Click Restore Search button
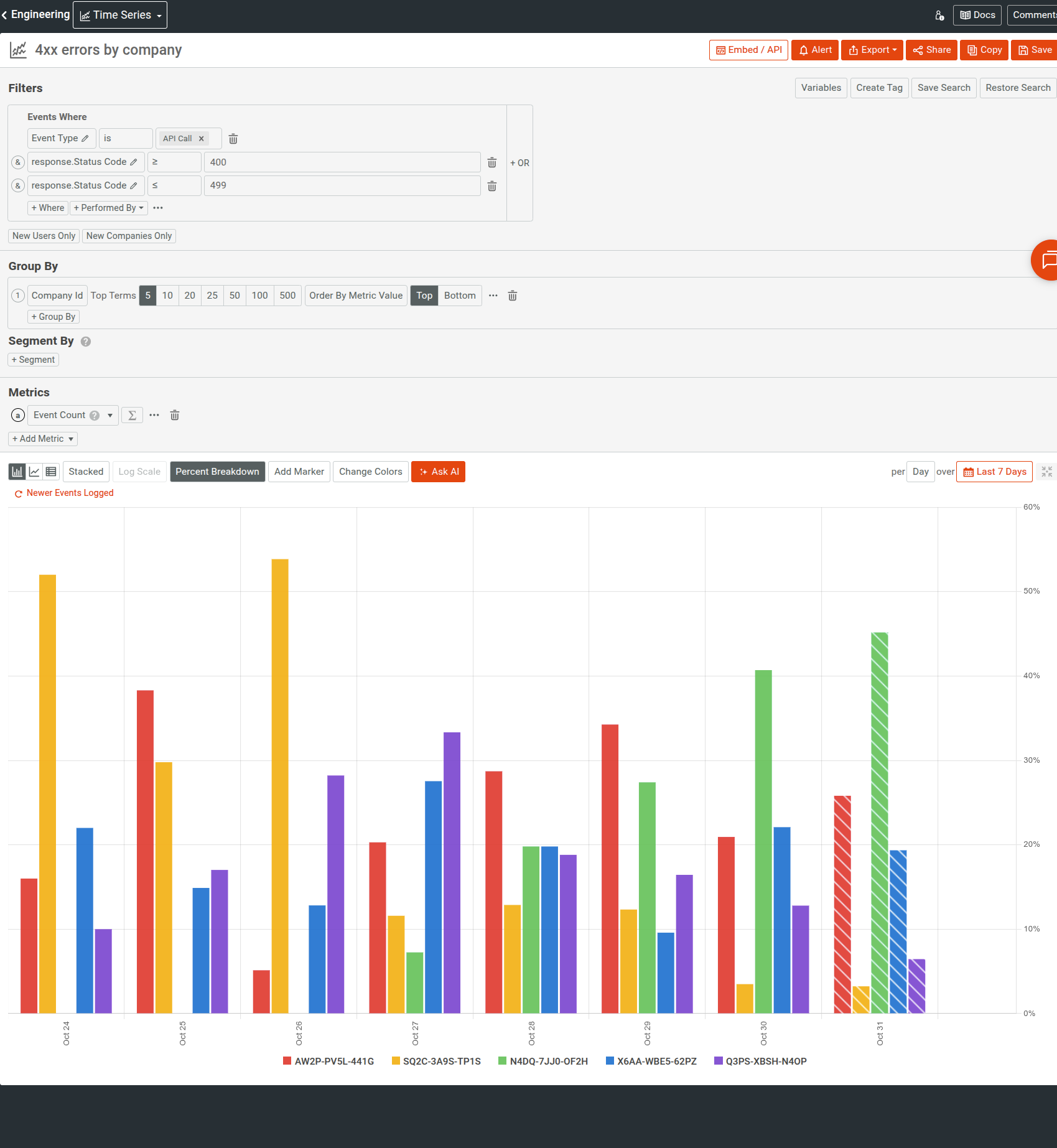This screenshot has height=1148, width=1057. click(x=1017, y=88)
